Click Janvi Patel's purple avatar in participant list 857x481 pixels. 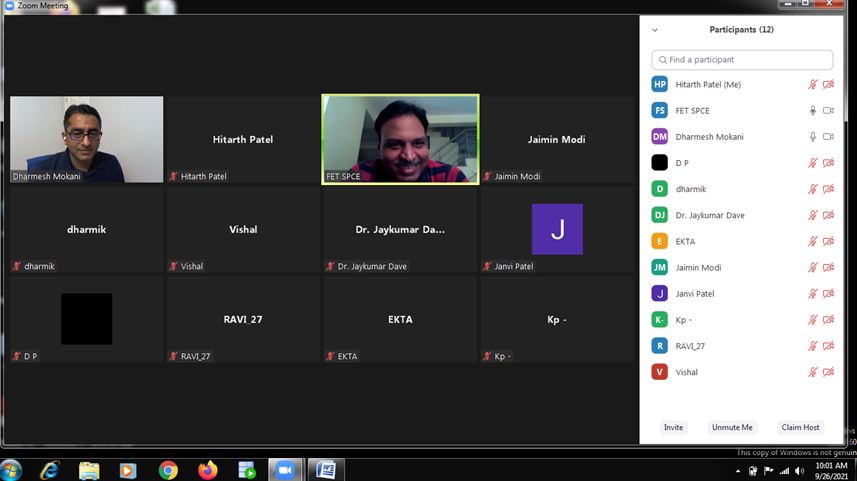tap(659, 294)
